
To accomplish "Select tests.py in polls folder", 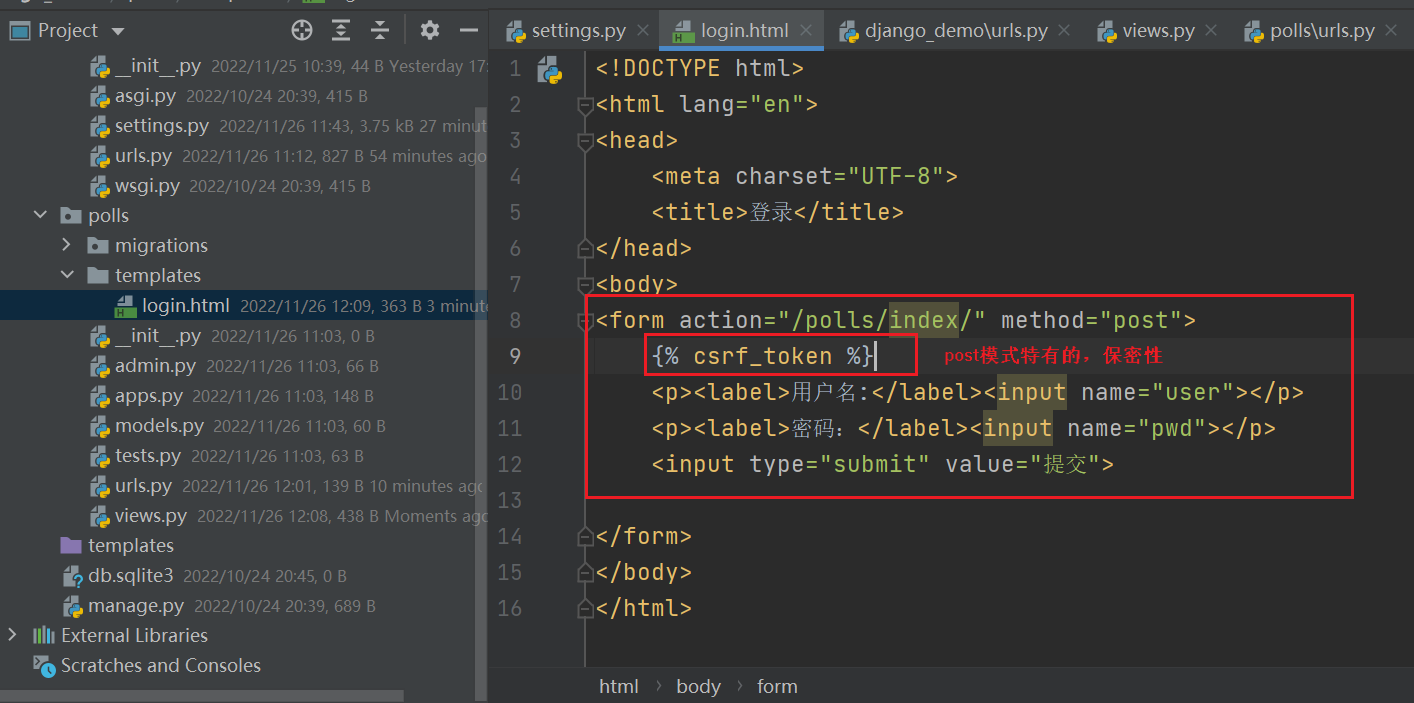I will point(148,456).
